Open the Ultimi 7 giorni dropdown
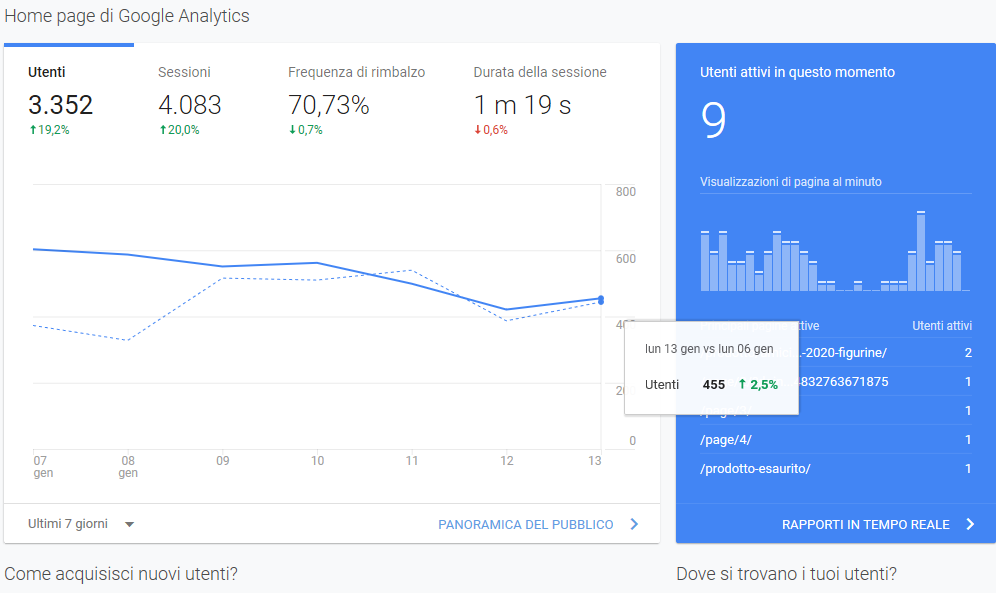The image size is (996, 593). [81, 524]
